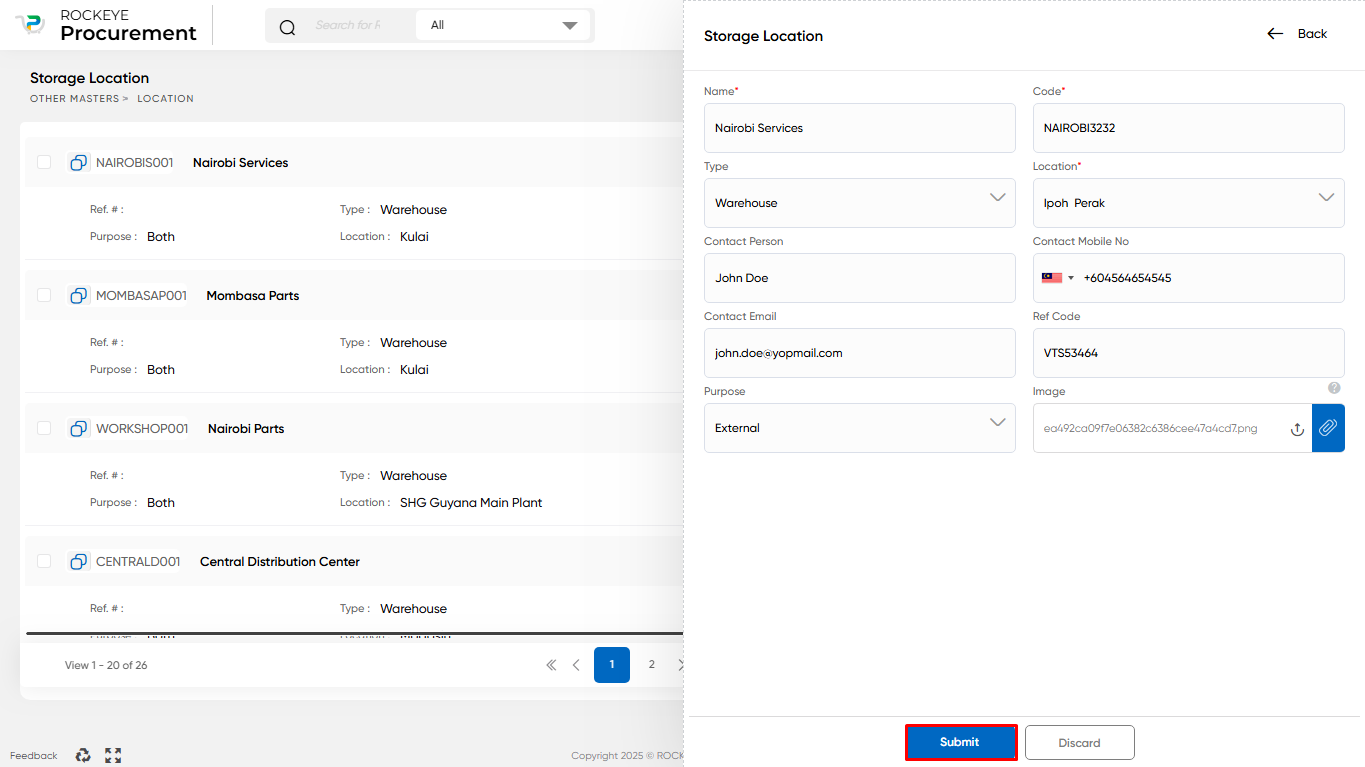Click the OTHER MASTERS breadcrumb
1365x767 pixels.
[75, 99]
